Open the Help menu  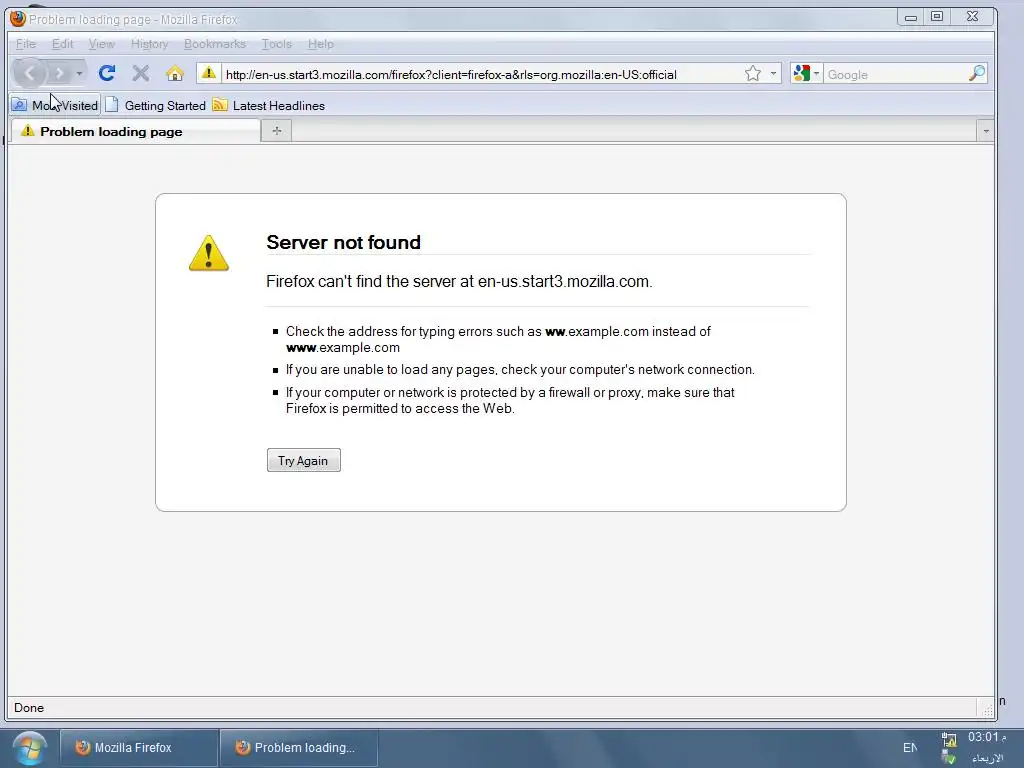click(x=321, y=44)
